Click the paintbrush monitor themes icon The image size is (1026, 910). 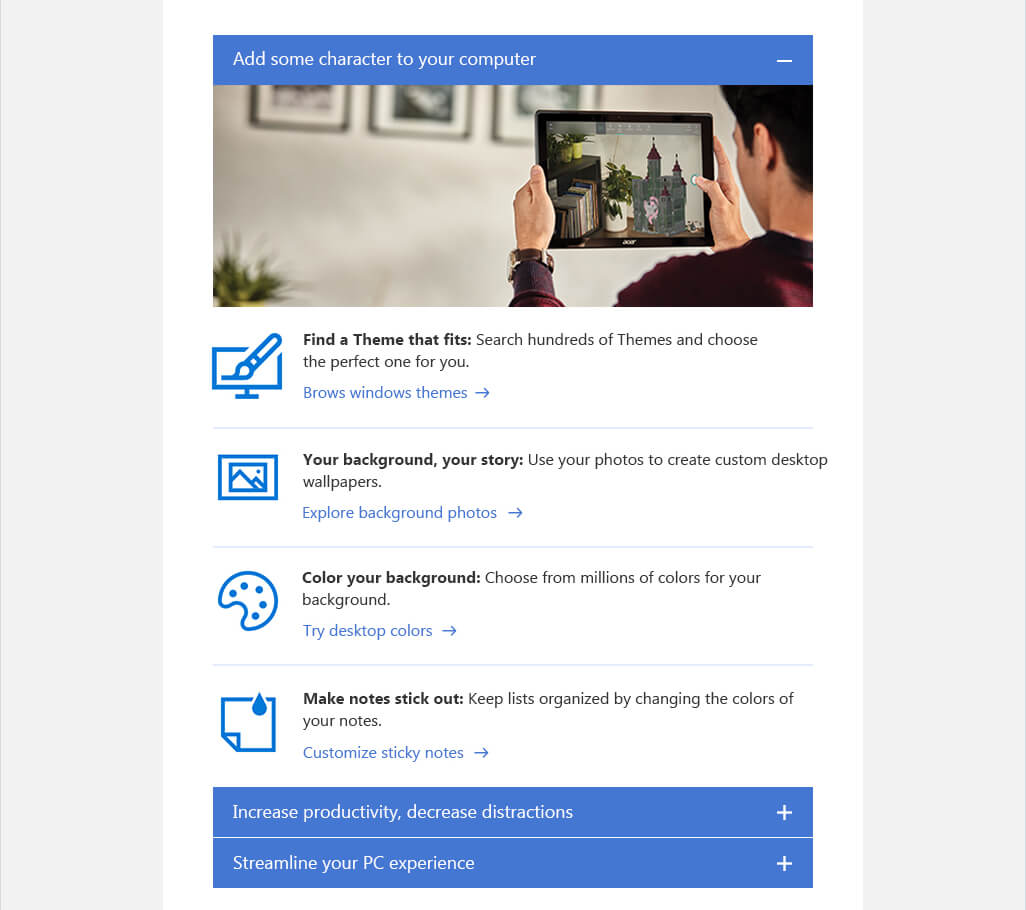tap(247, 366)
